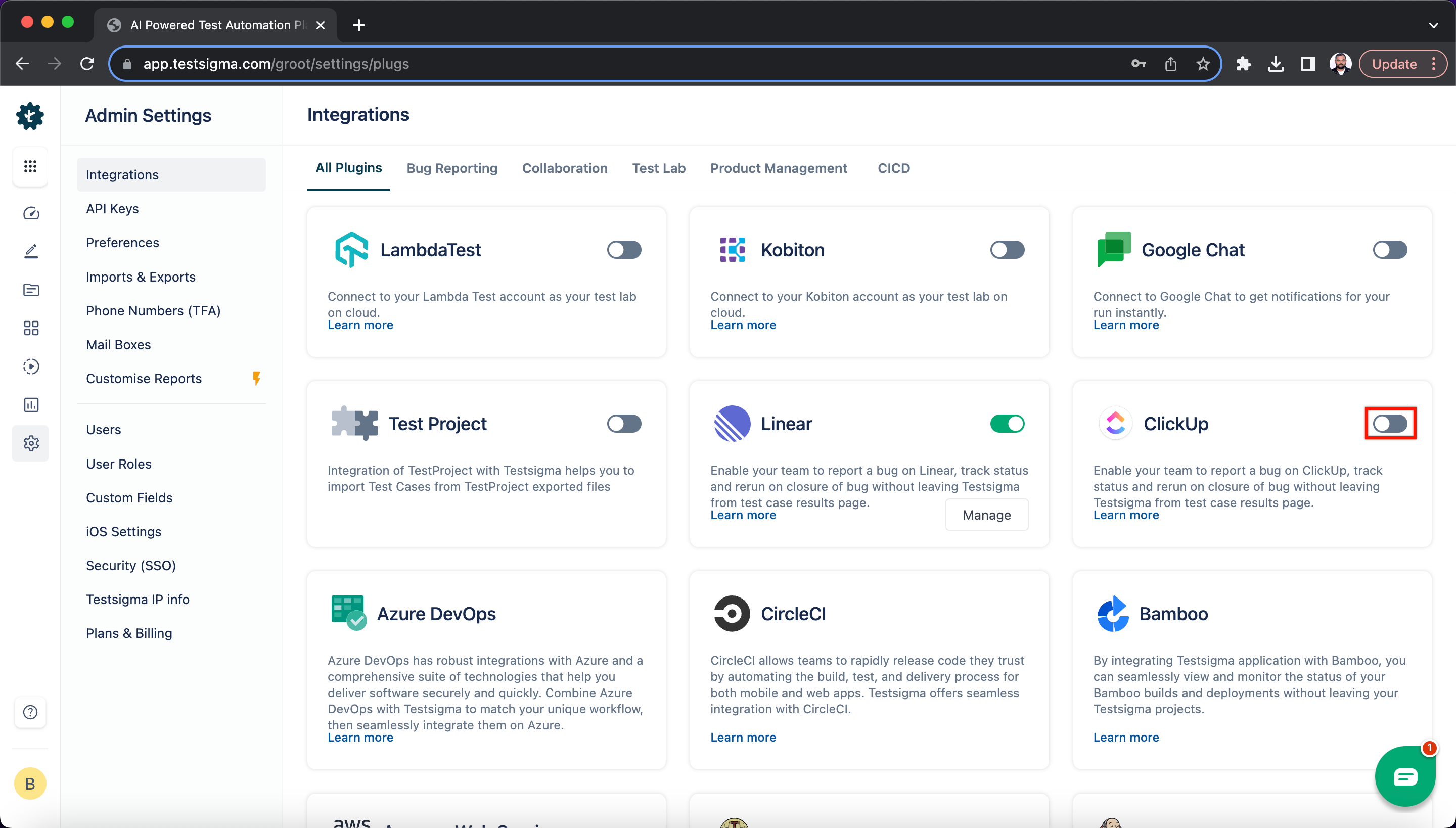The width and height of the screenshot is (1456, 828).
Task: Click the Linear logo icon
Action: point(732,424)
